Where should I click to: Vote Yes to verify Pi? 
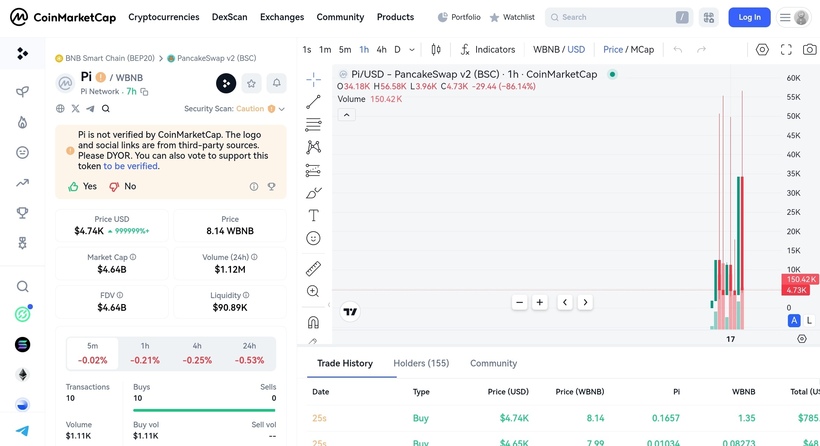[83, 186]
